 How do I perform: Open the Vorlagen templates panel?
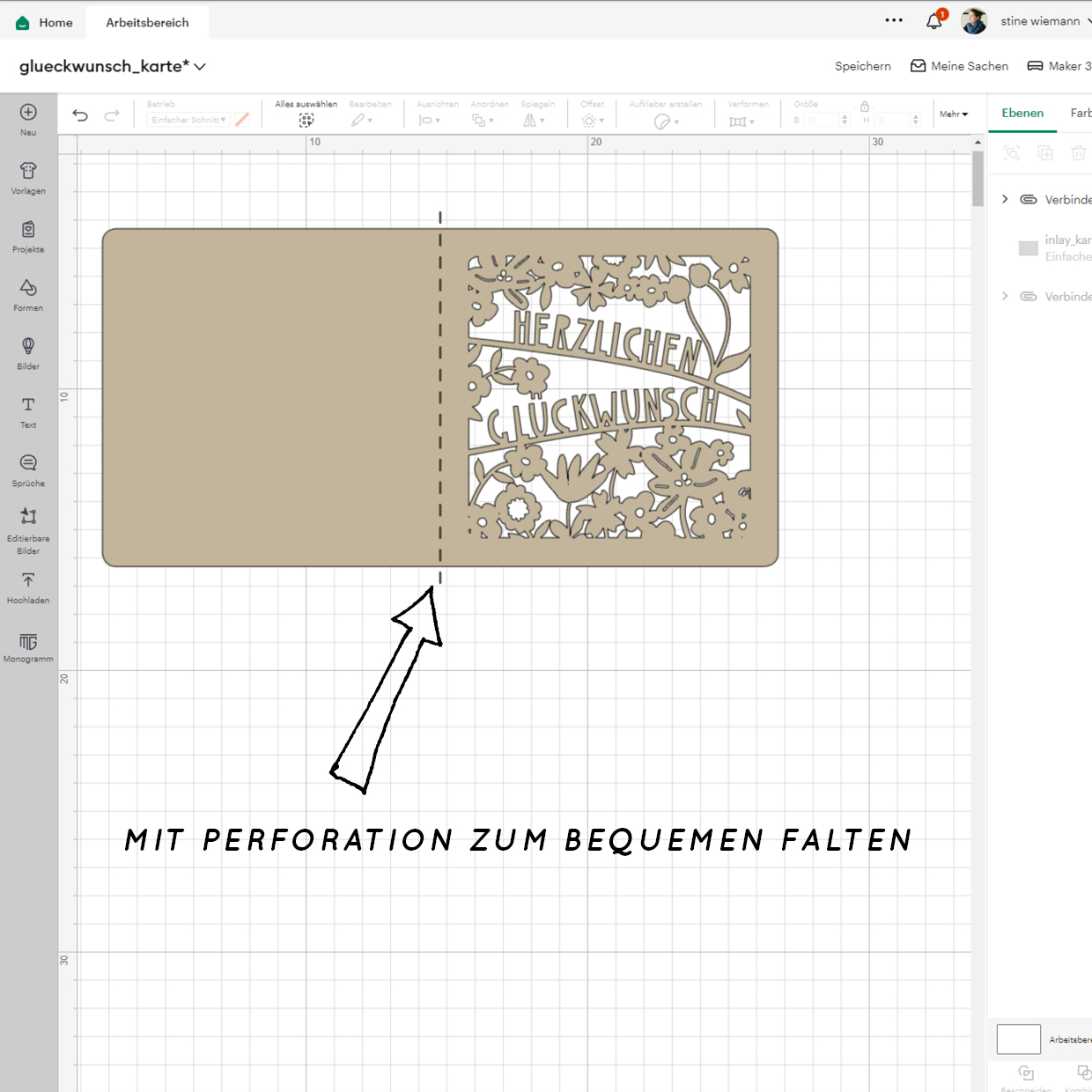point(28,177)
